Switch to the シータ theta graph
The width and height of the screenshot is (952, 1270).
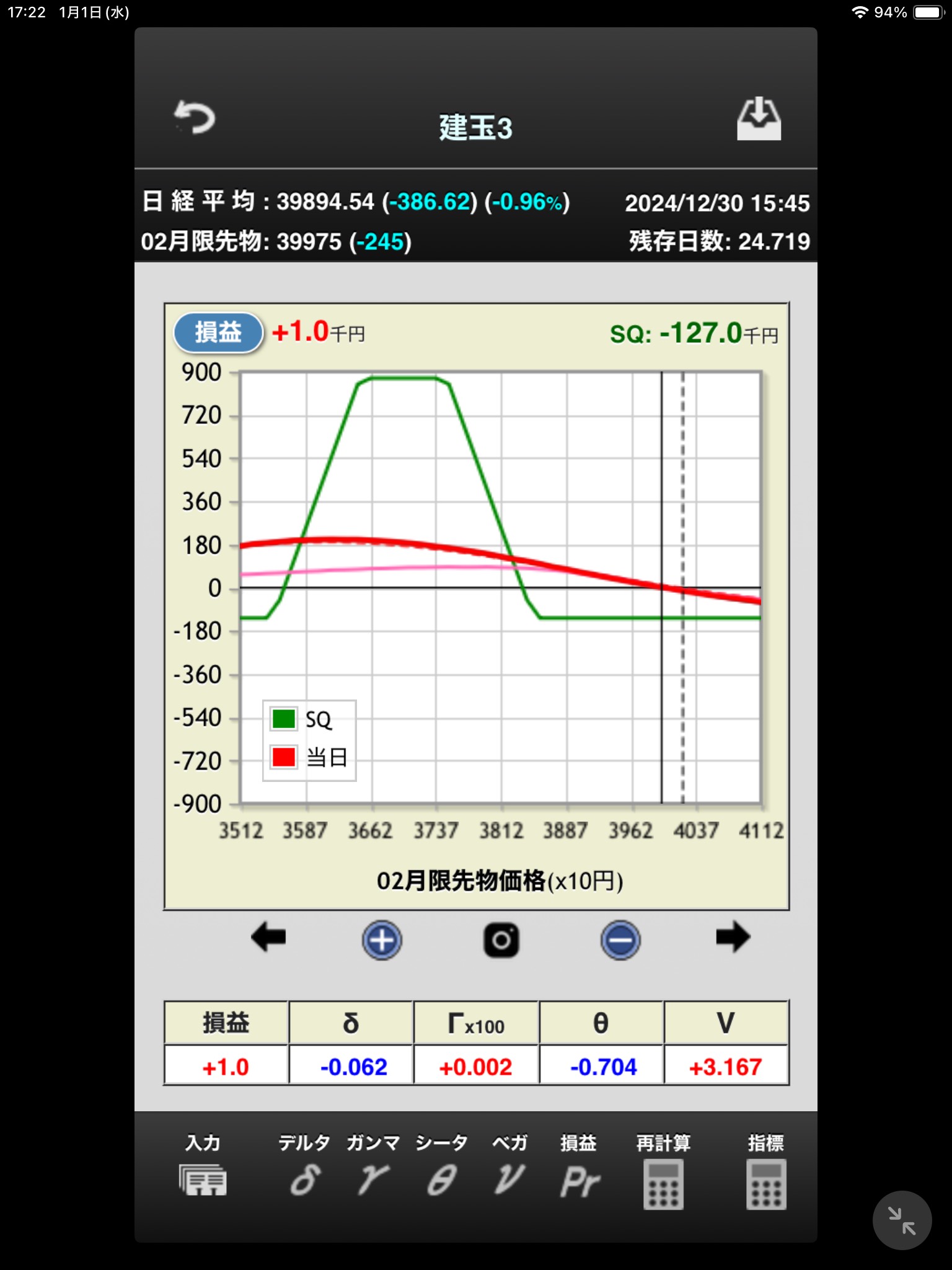[x=442, y=1170]
